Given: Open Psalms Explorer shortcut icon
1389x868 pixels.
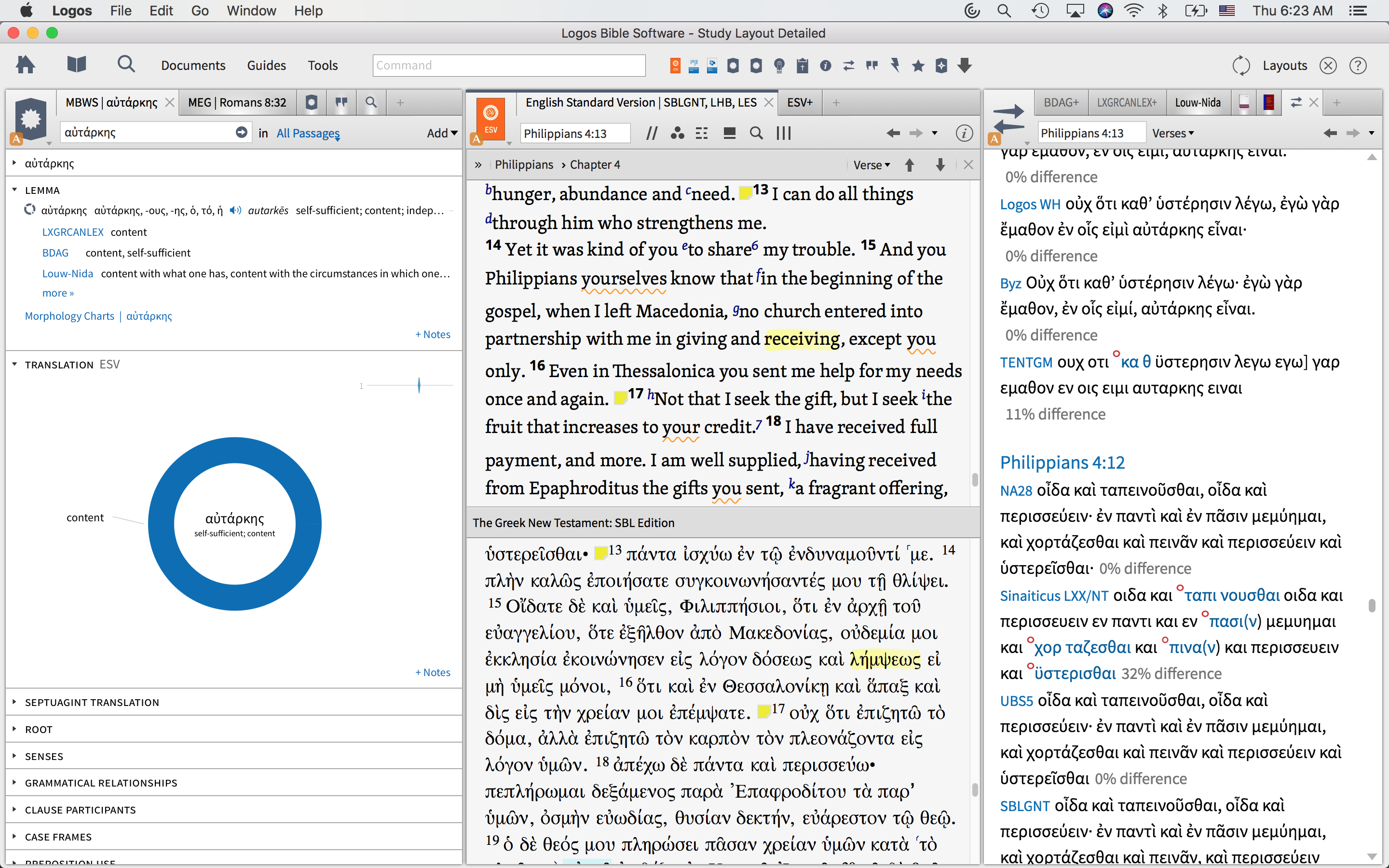Looking at the screenshot, I should point(712,66).
